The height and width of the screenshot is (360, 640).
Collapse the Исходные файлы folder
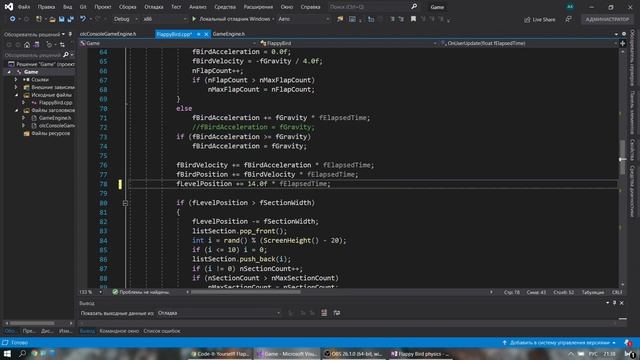[16, 95]
